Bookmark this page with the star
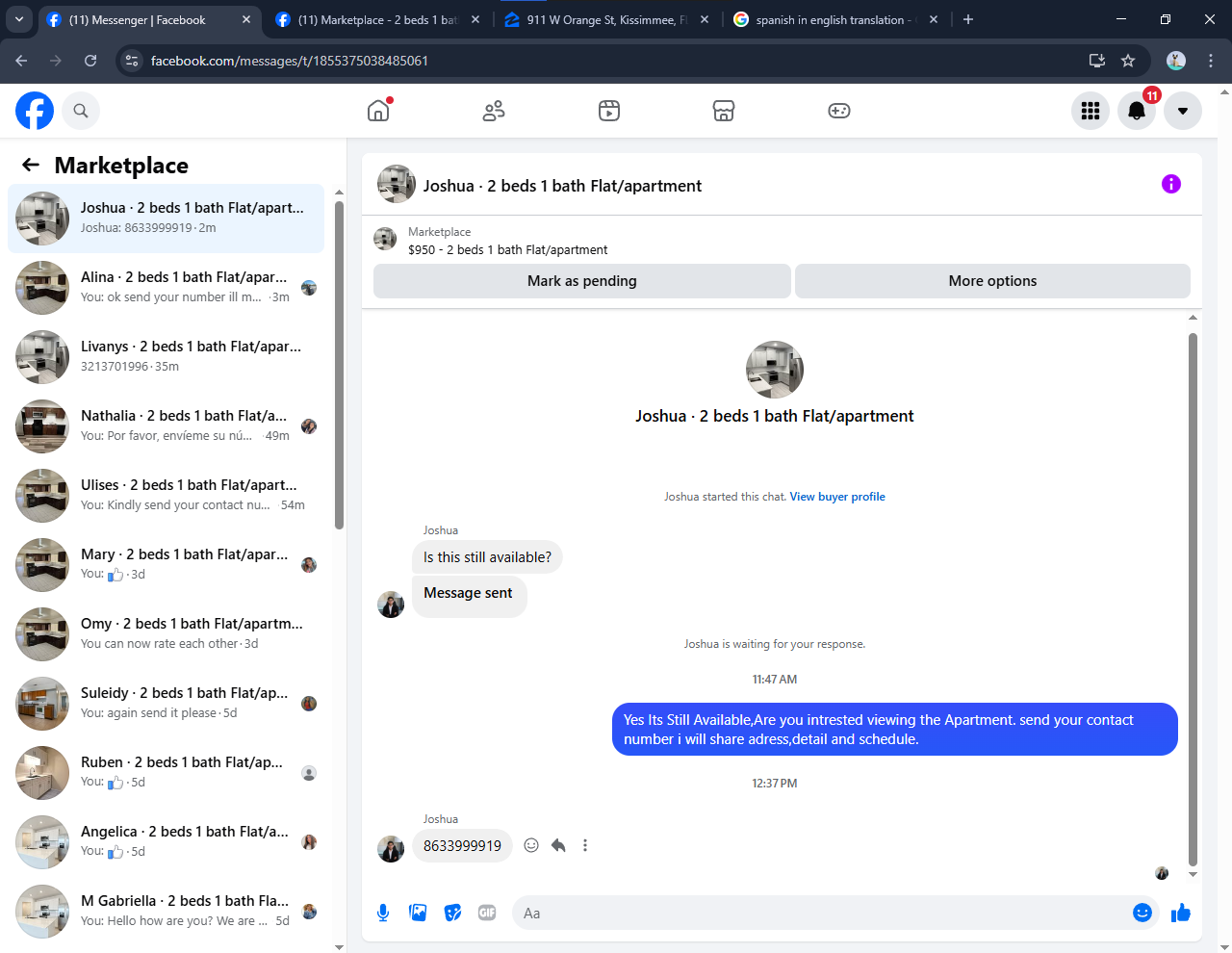This screenshot has height=953, width=1232. point(1128,61)
